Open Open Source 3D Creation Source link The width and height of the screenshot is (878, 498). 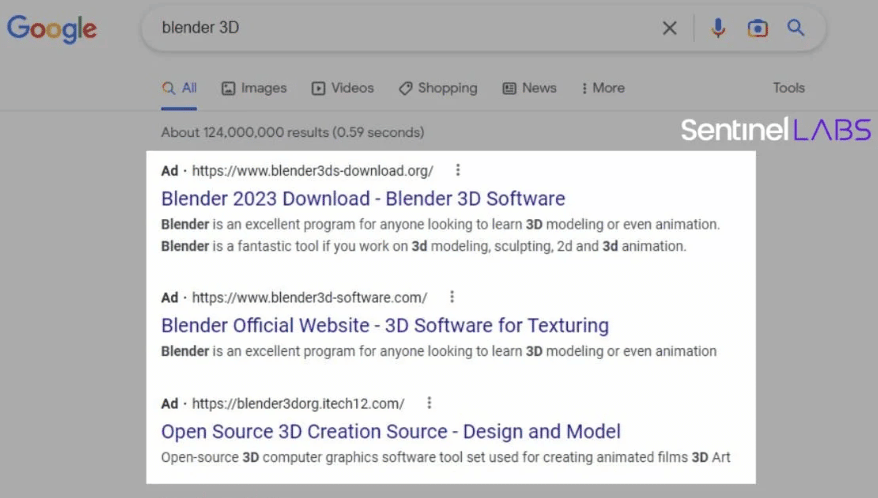tap(391, 431)
